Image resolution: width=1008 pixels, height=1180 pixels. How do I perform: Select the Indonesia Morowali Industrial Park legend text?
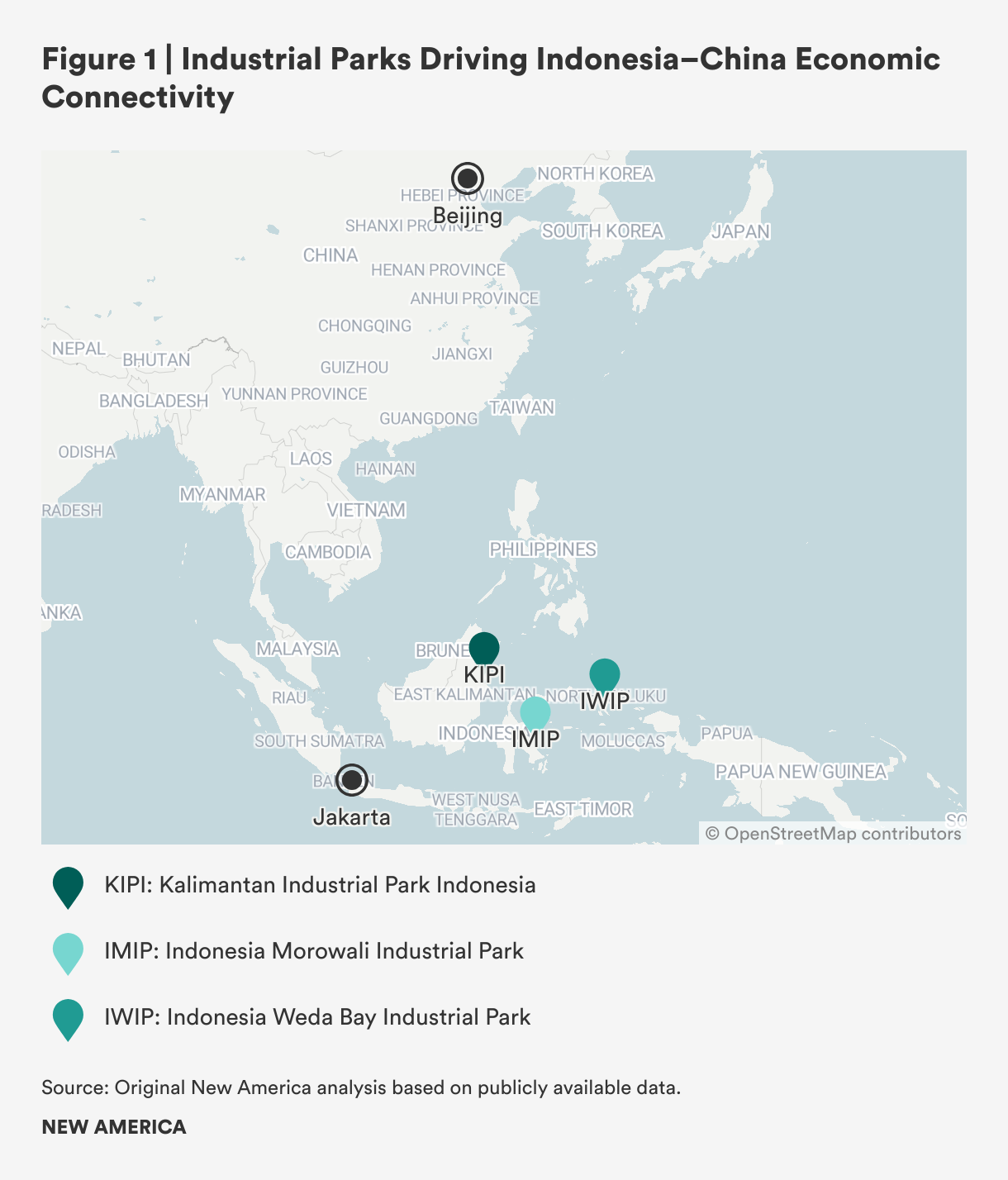(x=314, y=951)
